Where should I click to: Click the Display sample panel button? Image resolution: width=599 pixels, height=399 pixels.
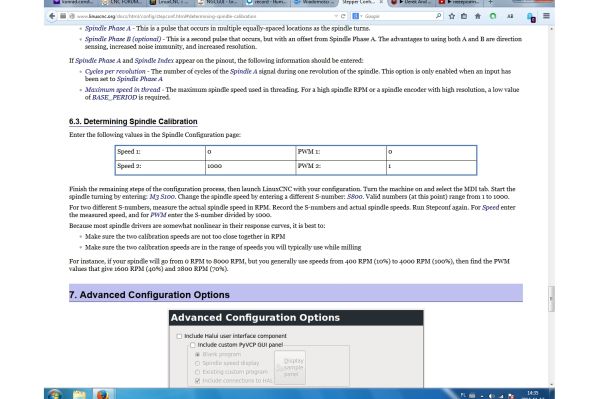(x=290, y=367)
